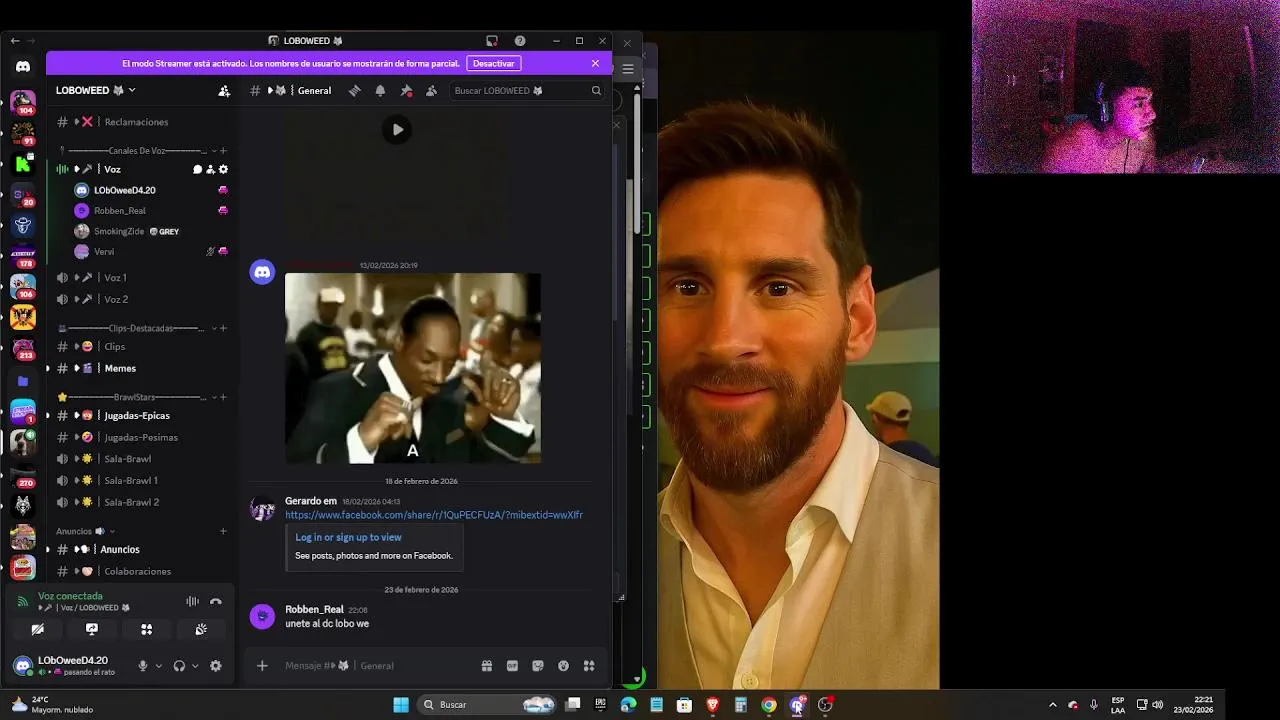Open the Help question mark icon
The height and width of the screenshot is (720, 1280).
[x=520, y=41]
